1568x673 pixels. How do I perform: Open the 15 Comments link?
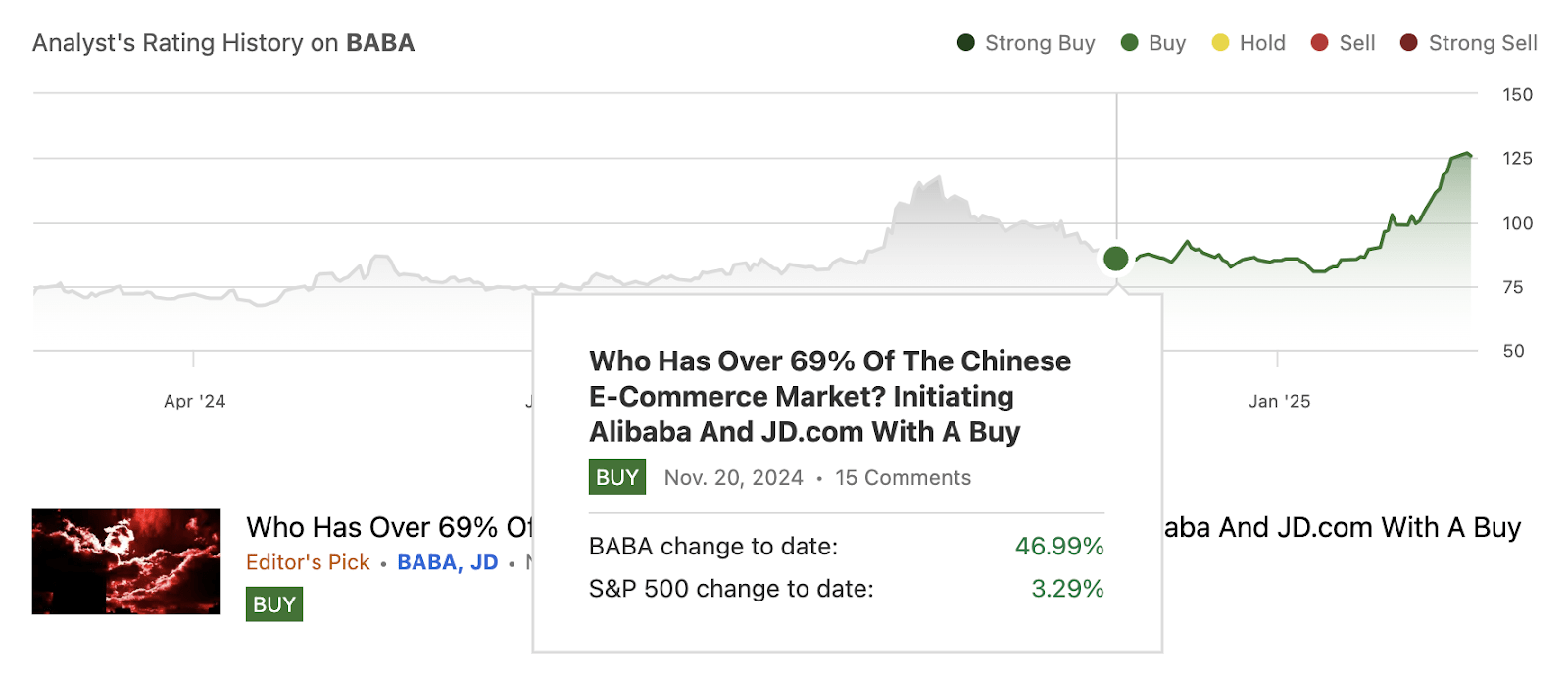(x=903, y=477)
